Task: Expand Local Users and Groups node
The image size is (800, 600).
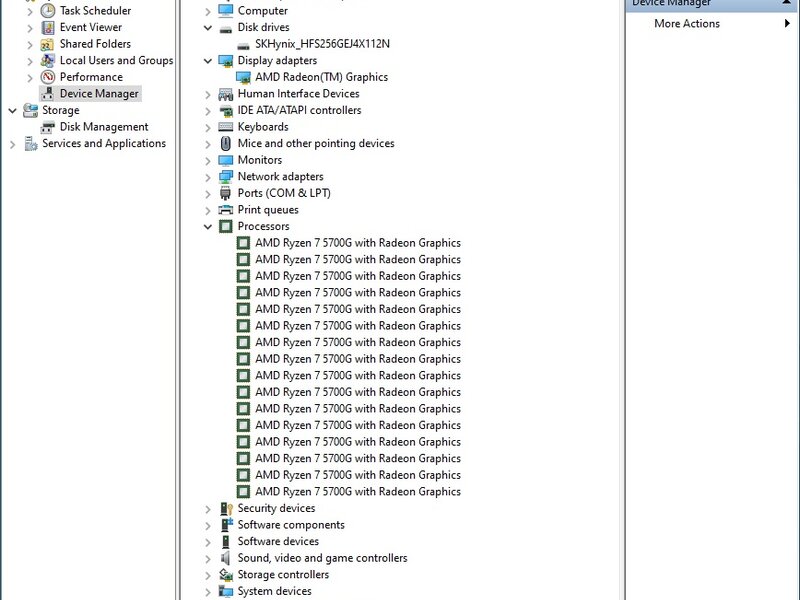Action: 30,61
